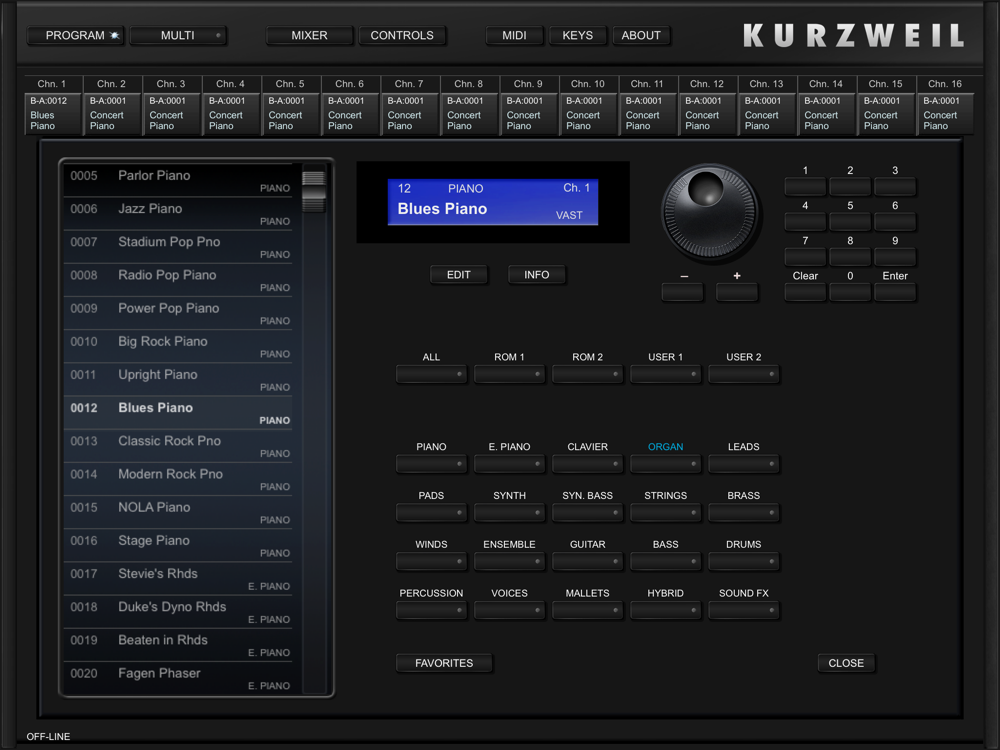The width and height of the screenshot is (1000, 750).
Task: Tap number 2 on the numeric keypad
Action: pos(850,187)
